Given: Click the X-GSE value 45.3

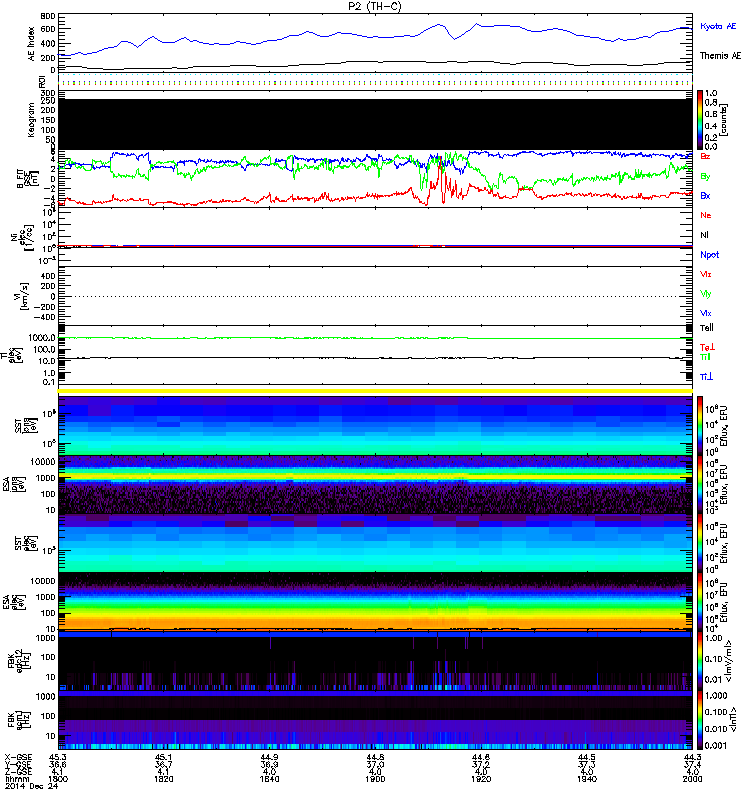Looking at the screenshot, I should pyautogui.click(x=58, y=758).
